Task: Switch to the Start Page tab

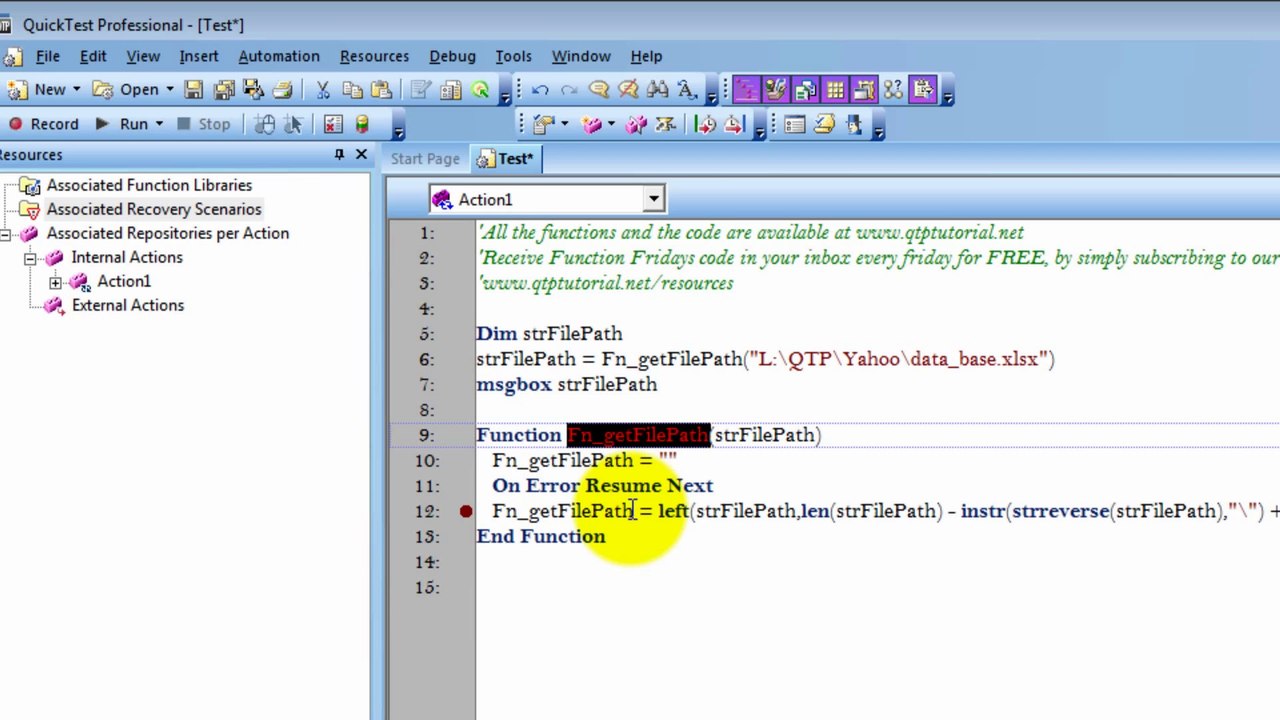Action: point(425,158)
